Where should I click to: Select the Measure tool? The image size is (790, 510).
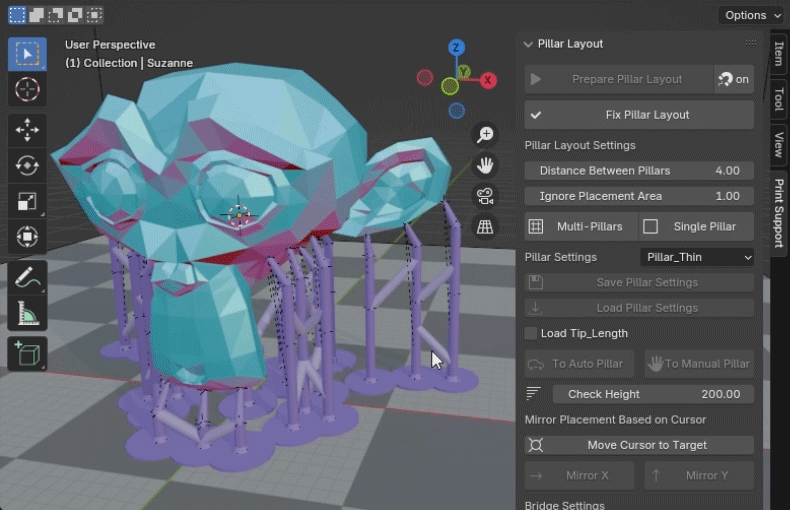point(27,313)
